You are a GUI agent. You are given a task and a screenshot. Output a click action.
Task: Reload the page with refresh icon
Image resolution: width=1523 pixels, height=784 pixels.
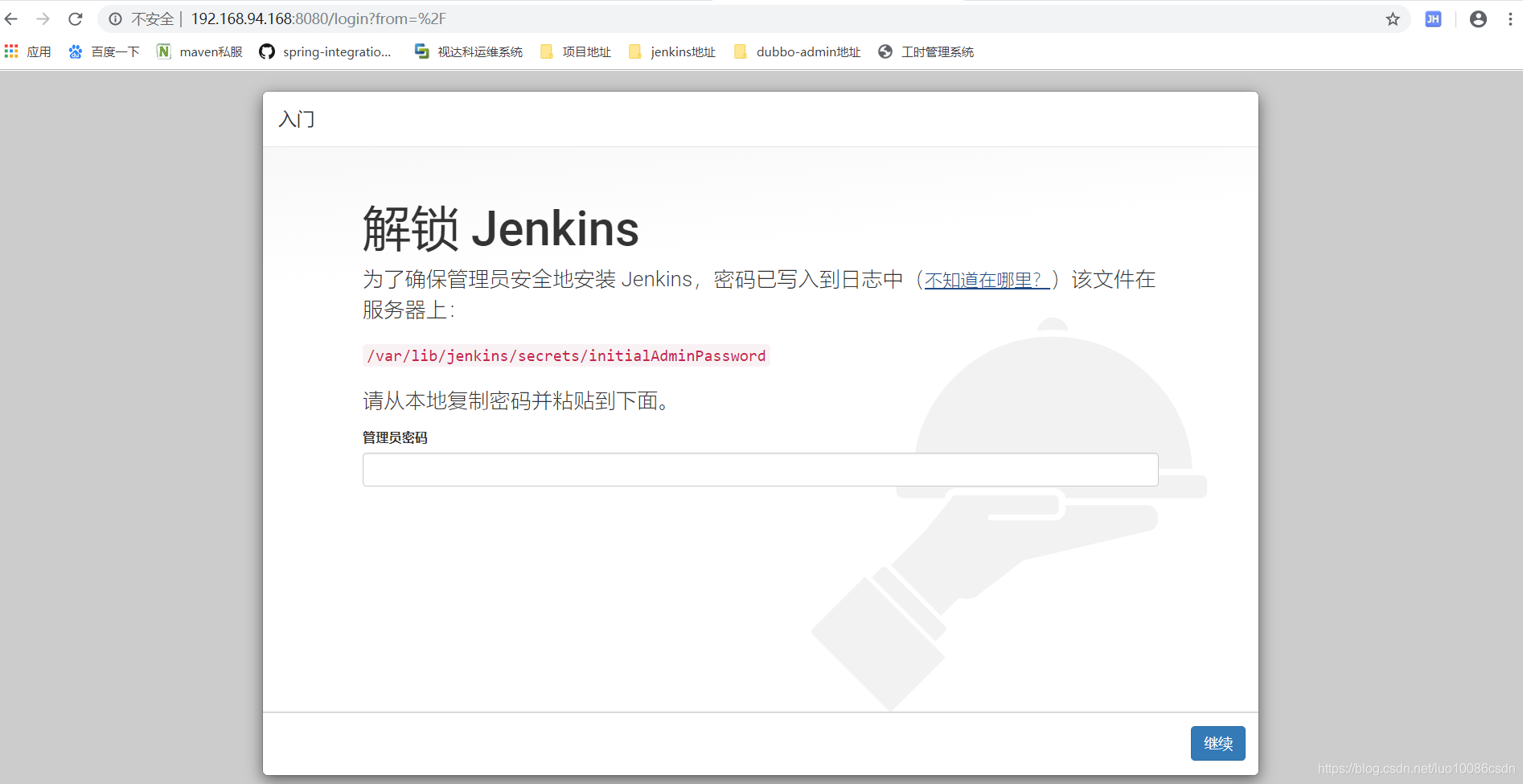[x=76, y=18]
